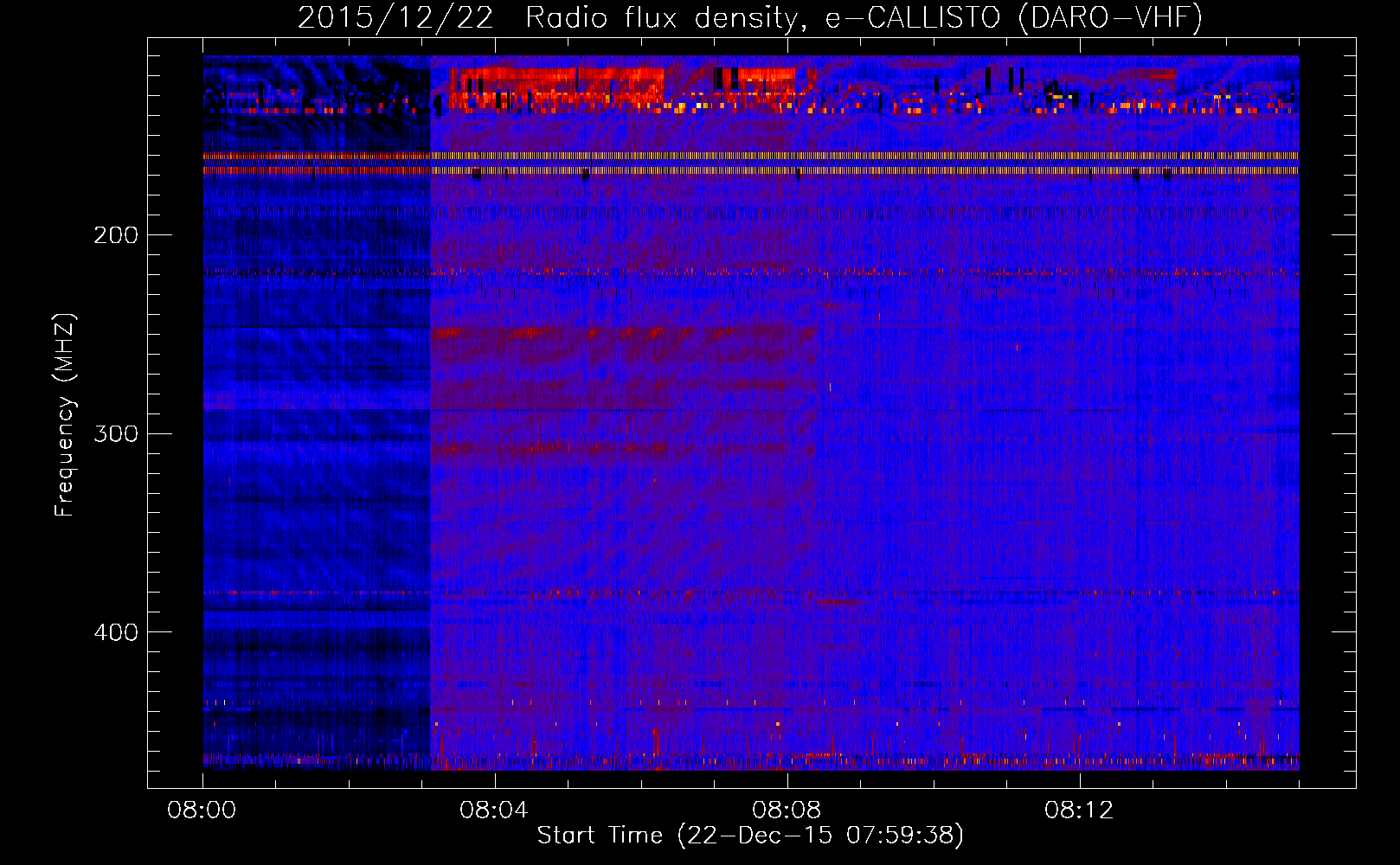The height and width of the screenshot is (865, 1400).
Task: Click the '08:04' time tick label
Action: [x=494, y=811]
